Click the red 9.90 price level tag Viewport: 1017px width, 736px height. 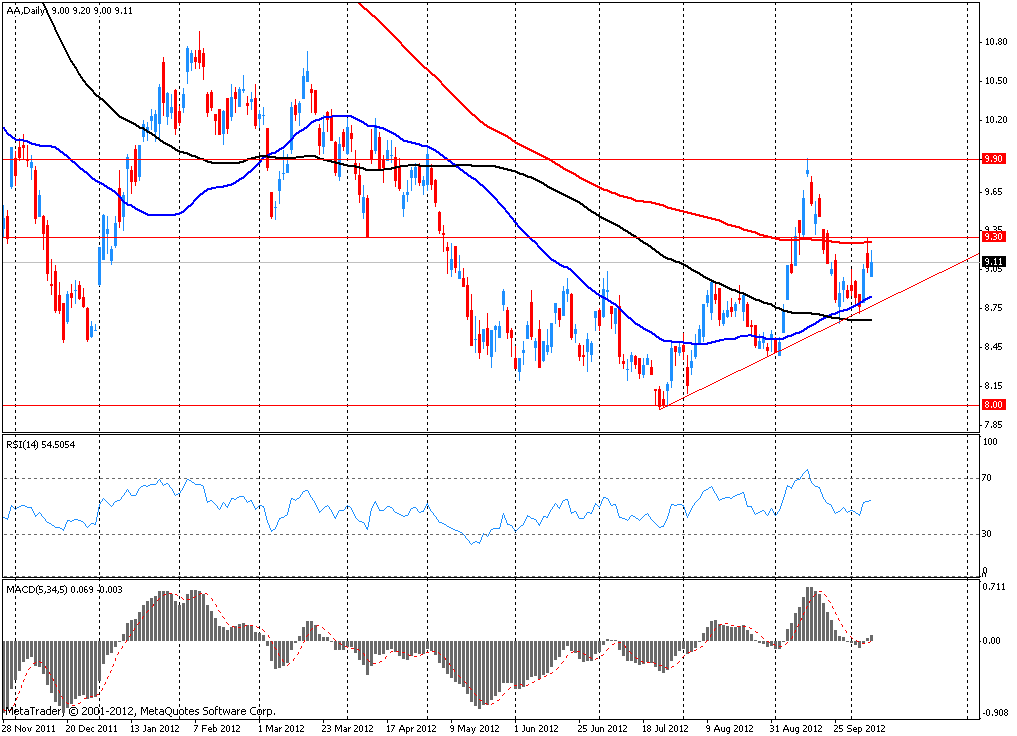(x=992, y=159)
